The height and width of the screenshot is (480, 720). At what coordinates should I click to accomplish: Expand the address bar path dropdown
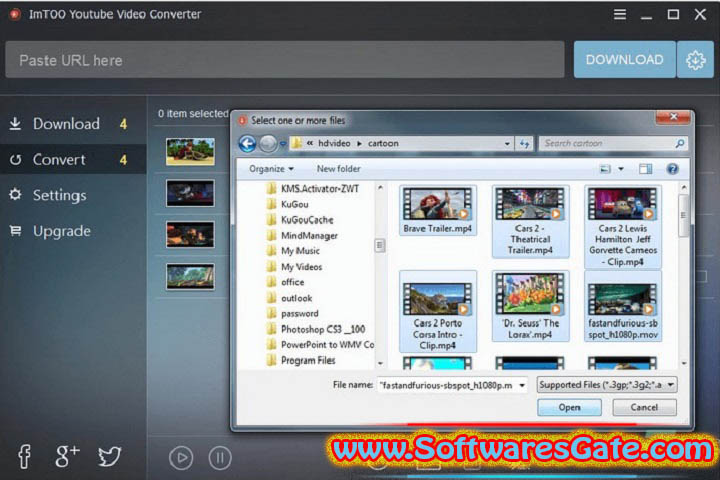507,144
